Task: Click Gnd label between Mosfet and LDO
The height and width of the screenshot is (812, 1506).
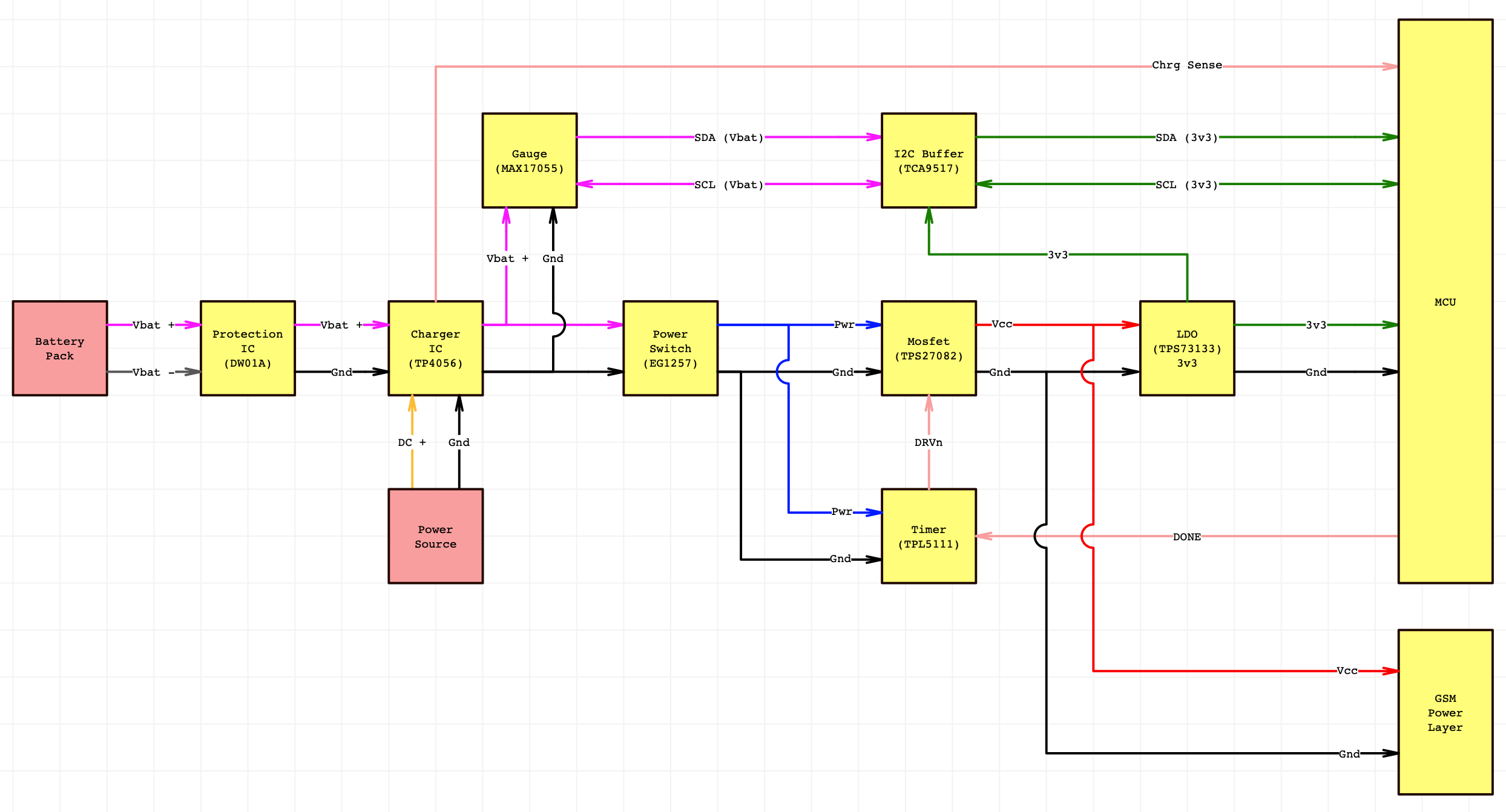Action: pyautogui.click(x=1000, y=373)
